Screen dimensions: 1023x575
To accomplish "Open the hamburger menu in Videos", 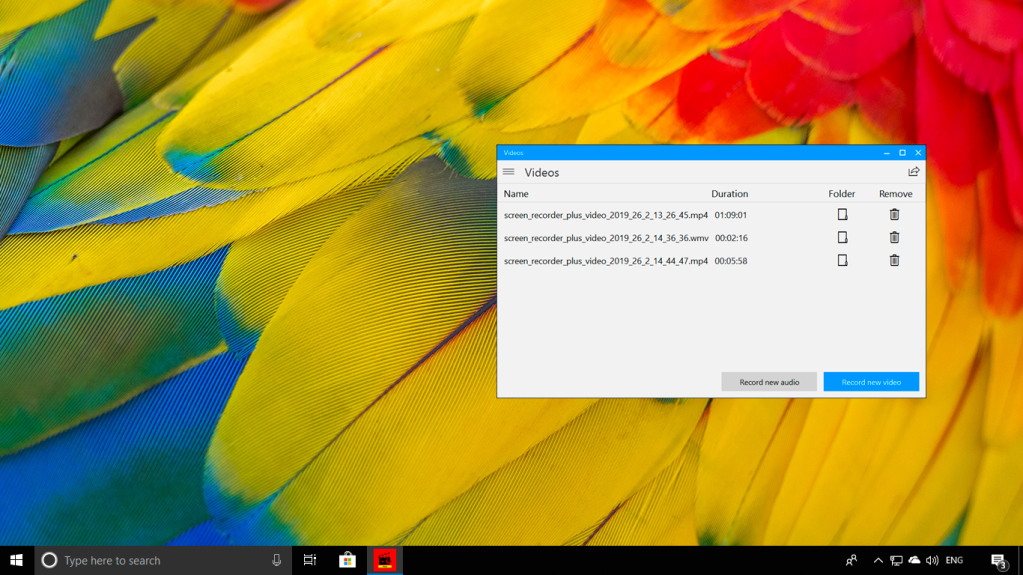I will (509, 172).
